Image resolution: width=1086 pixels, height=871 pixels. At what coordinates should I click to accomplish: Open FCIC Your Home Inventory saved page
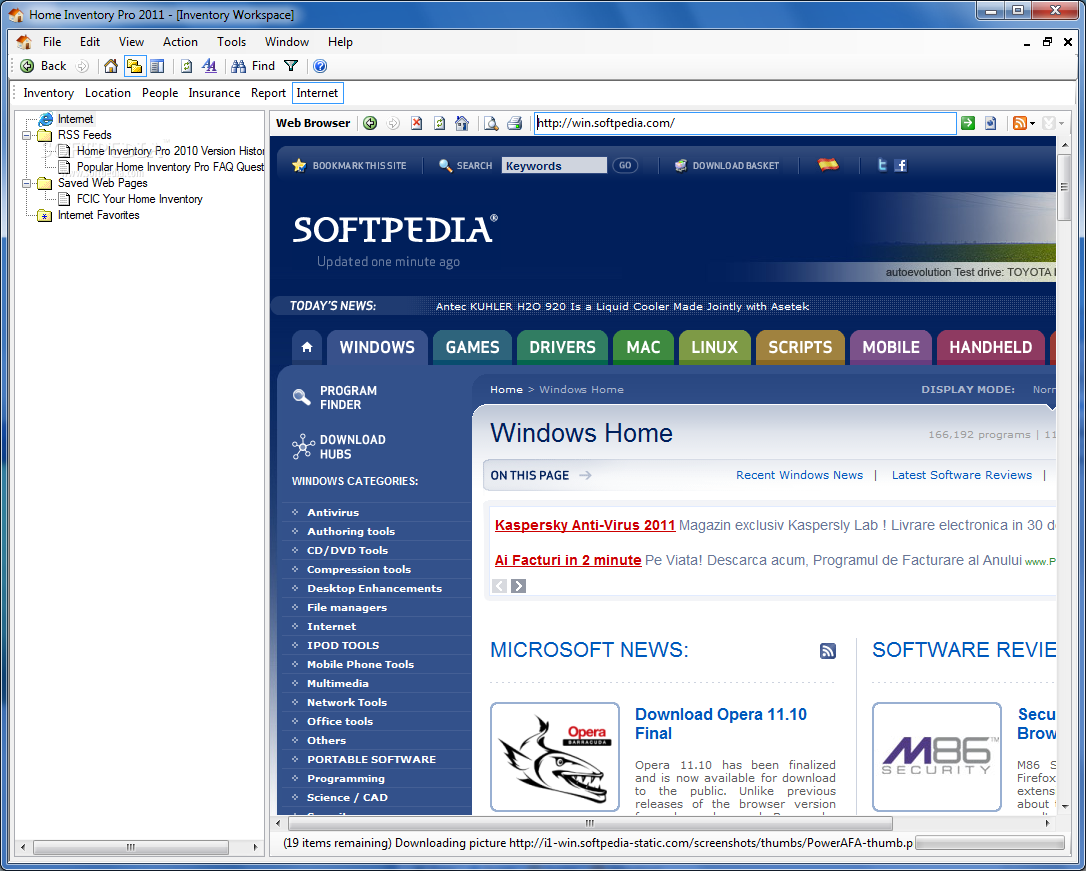(x=139, y=199)
